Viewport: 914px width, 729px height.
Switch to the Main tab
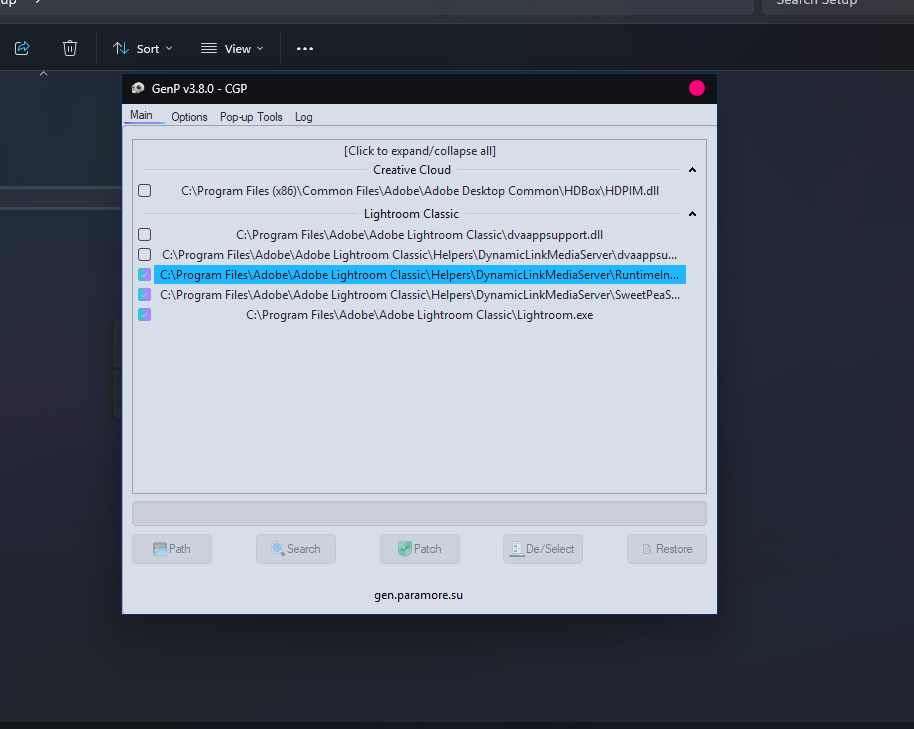141,115
